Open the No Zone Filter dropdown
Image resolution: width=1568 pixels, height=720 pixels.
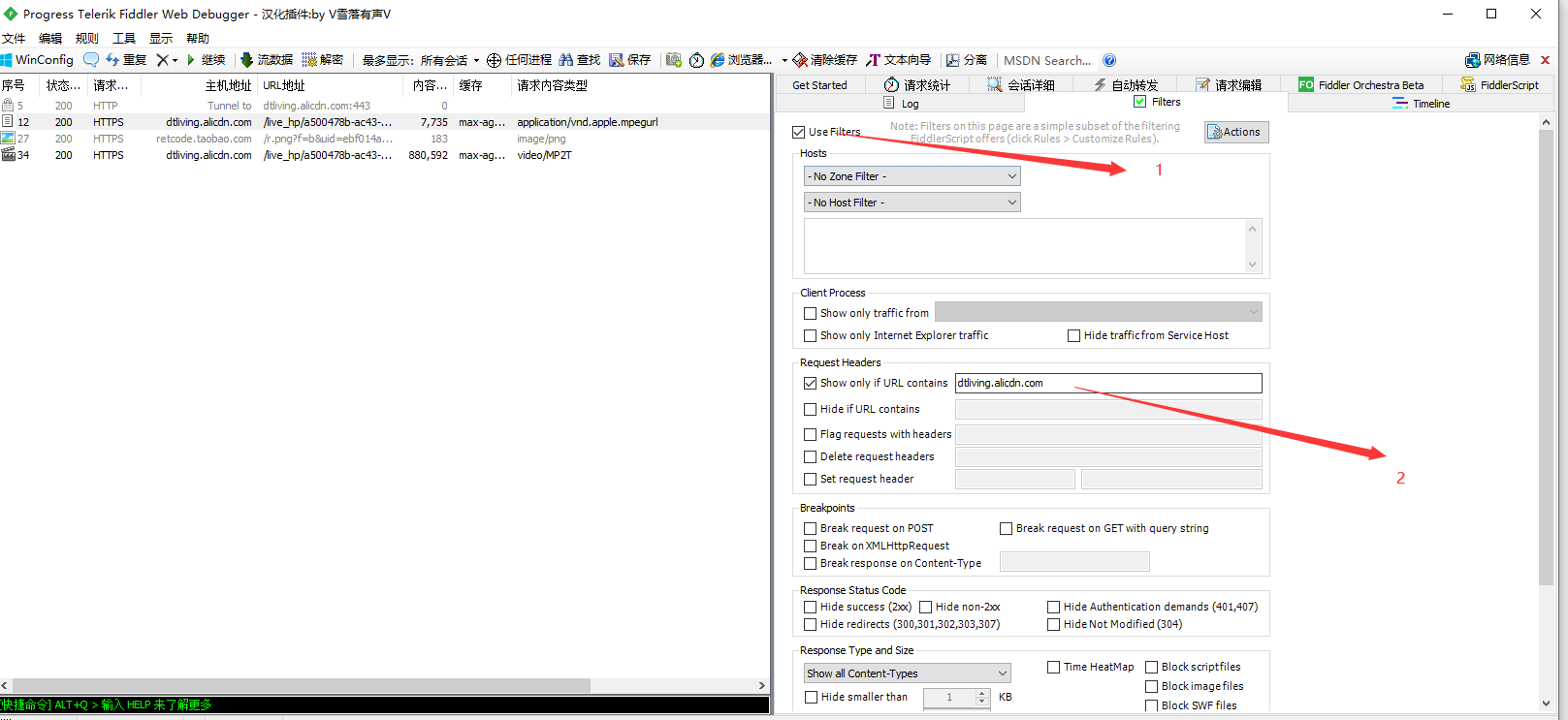click(x=912, y=176)
